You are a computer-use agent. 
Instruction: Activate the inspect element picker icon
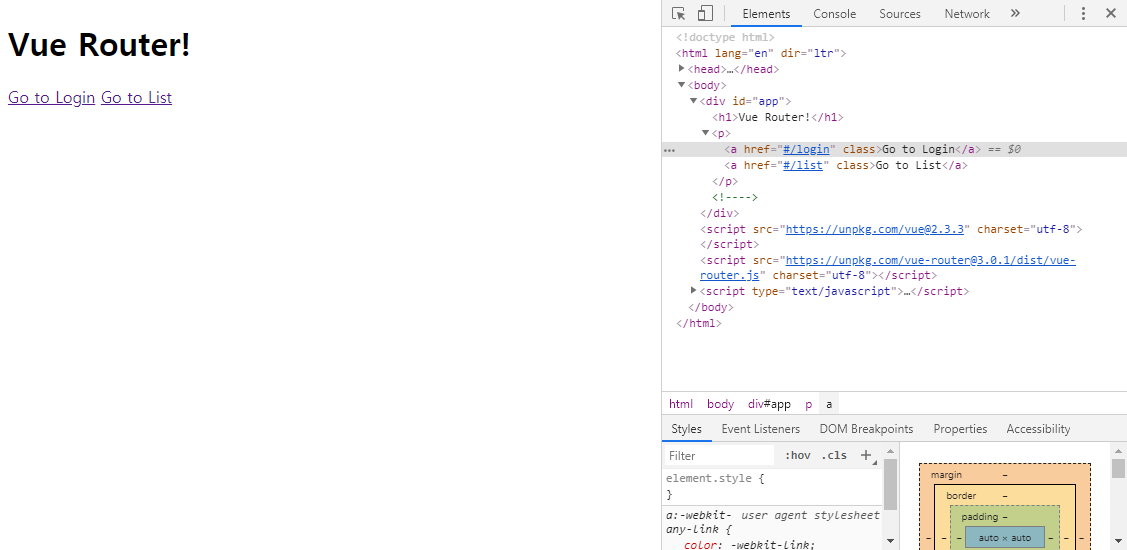tap(678, 14)
